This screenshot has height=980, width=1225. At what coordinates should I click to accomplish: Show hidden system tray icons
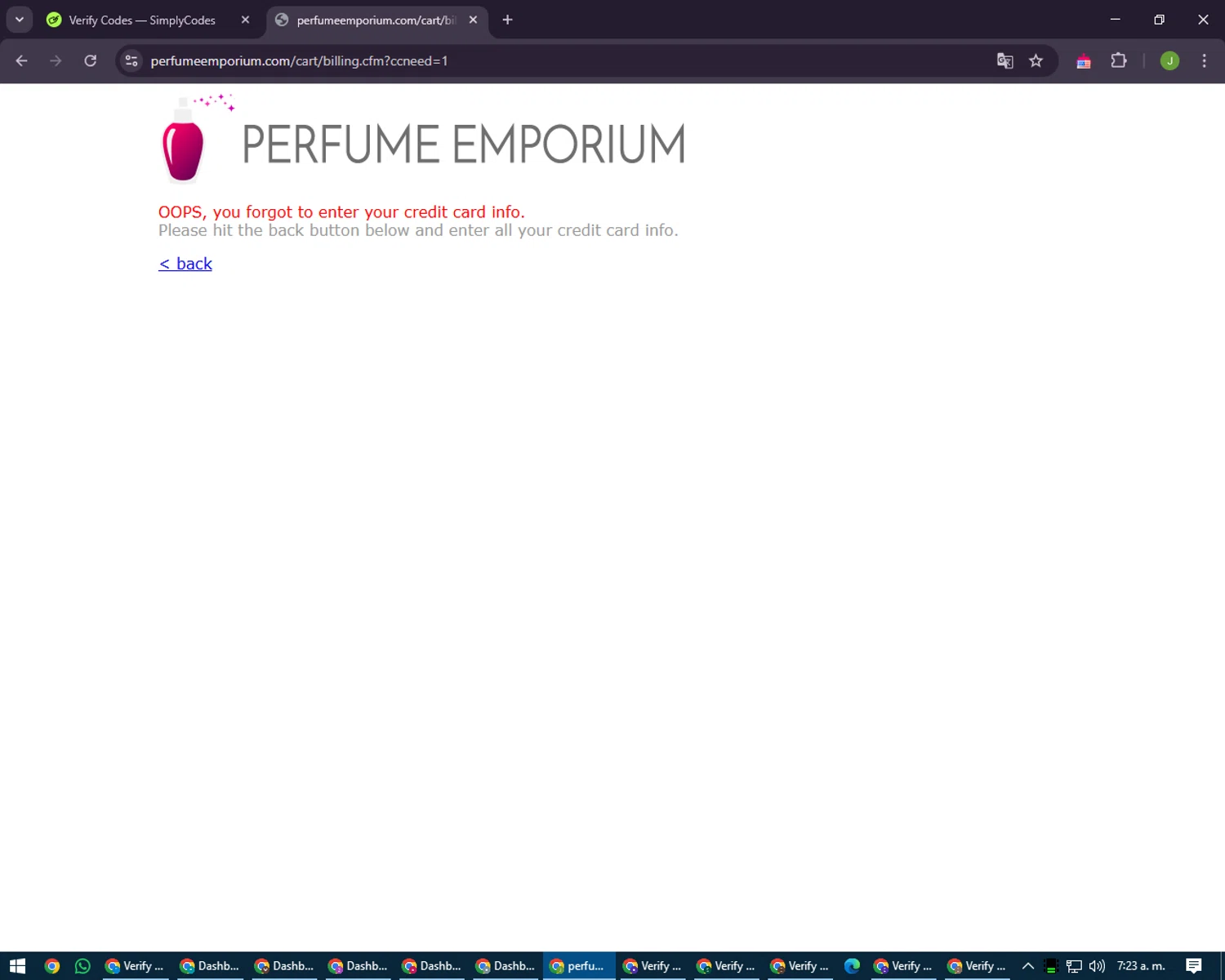click(1028, 966)
